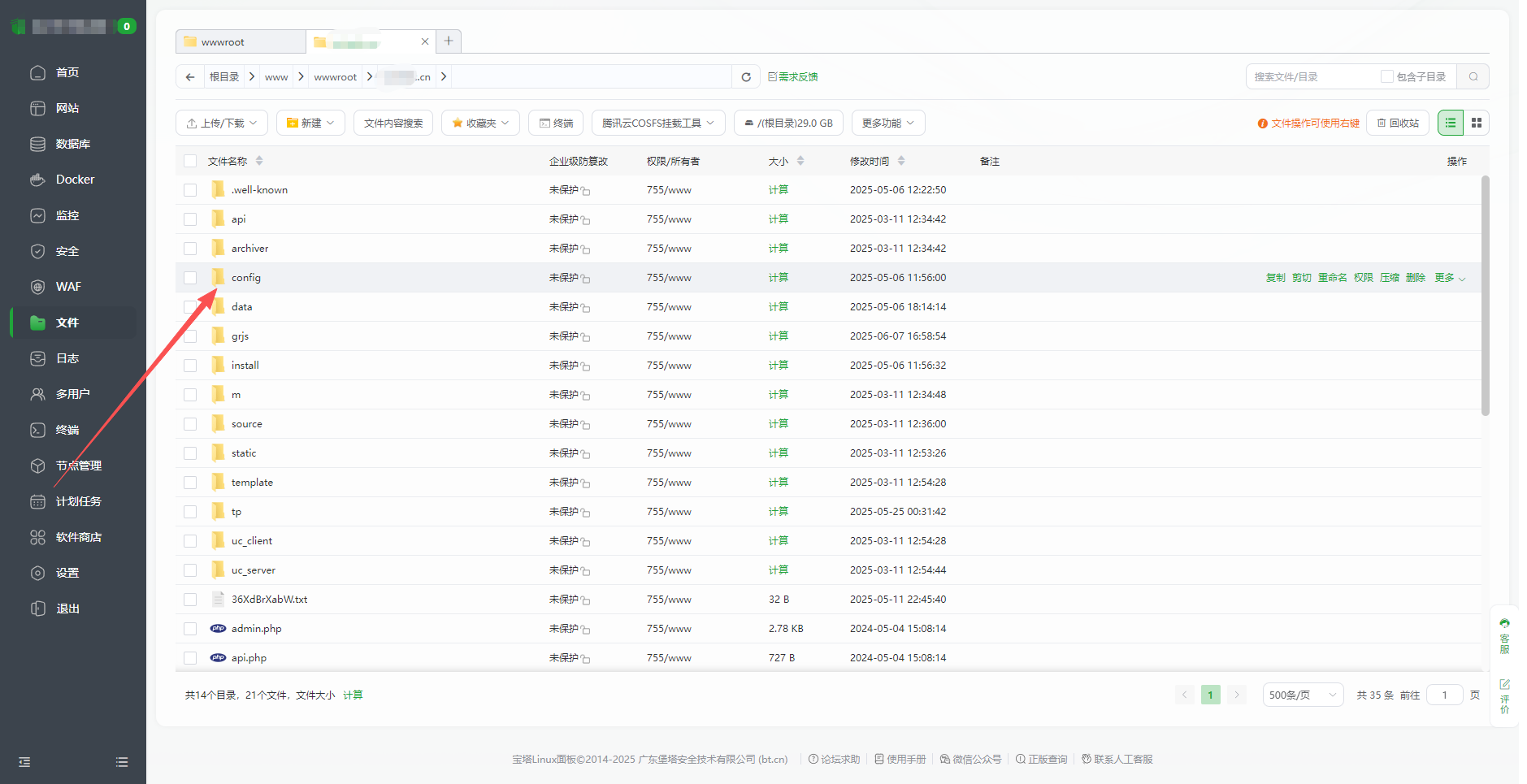Image resolution: width=1527 pixels, height=784 pixels.
Task: Click the back arrow in path bar
Action: click(190, 77)
